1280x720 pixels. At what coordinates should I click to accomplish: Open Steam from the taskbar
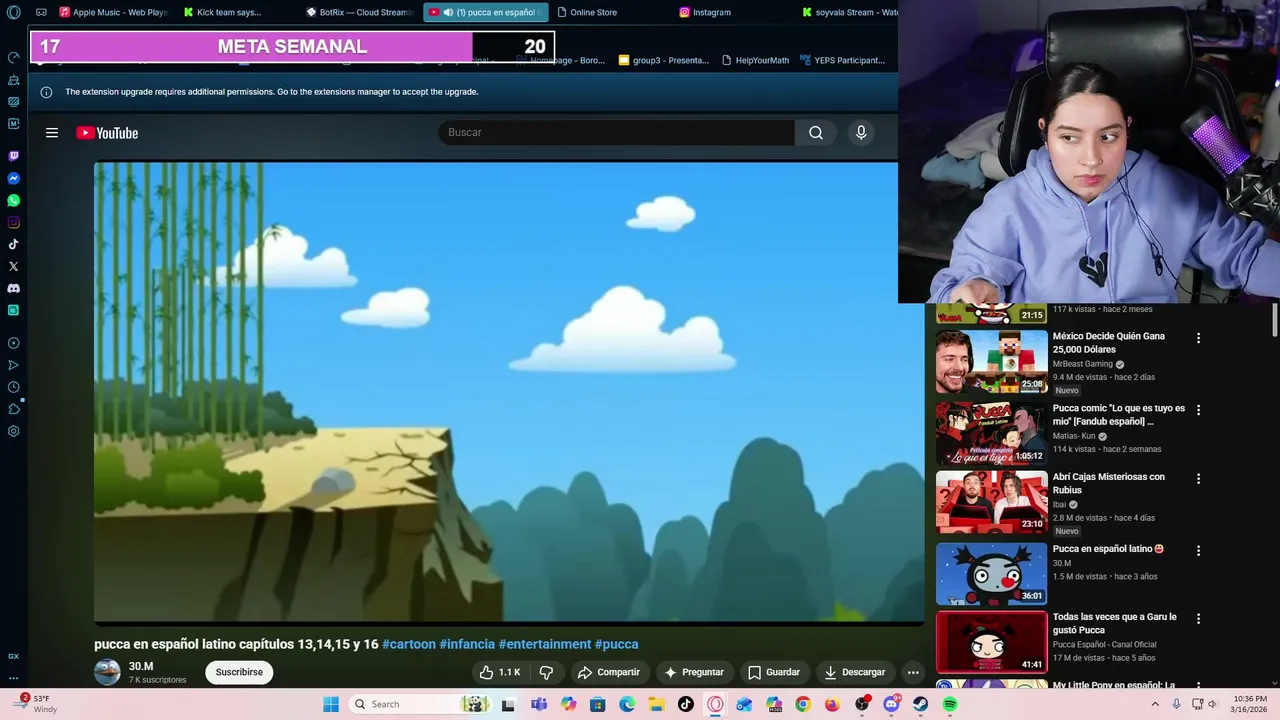pos(920,704)
